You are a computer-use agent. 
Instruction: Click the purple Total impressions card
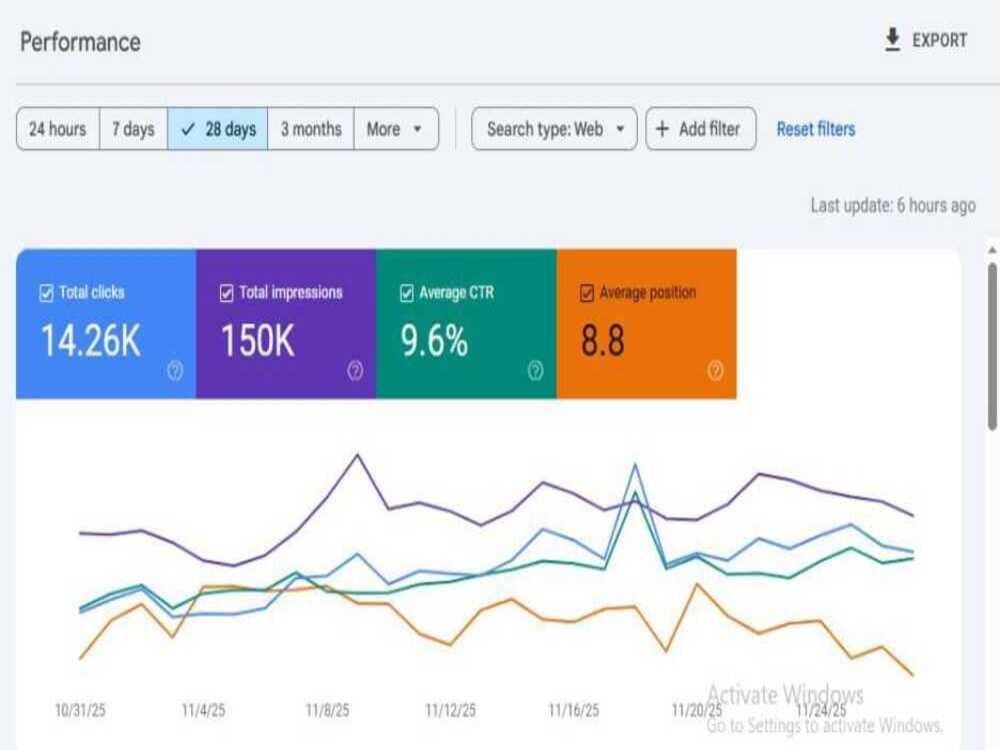(x=286, y=324)
